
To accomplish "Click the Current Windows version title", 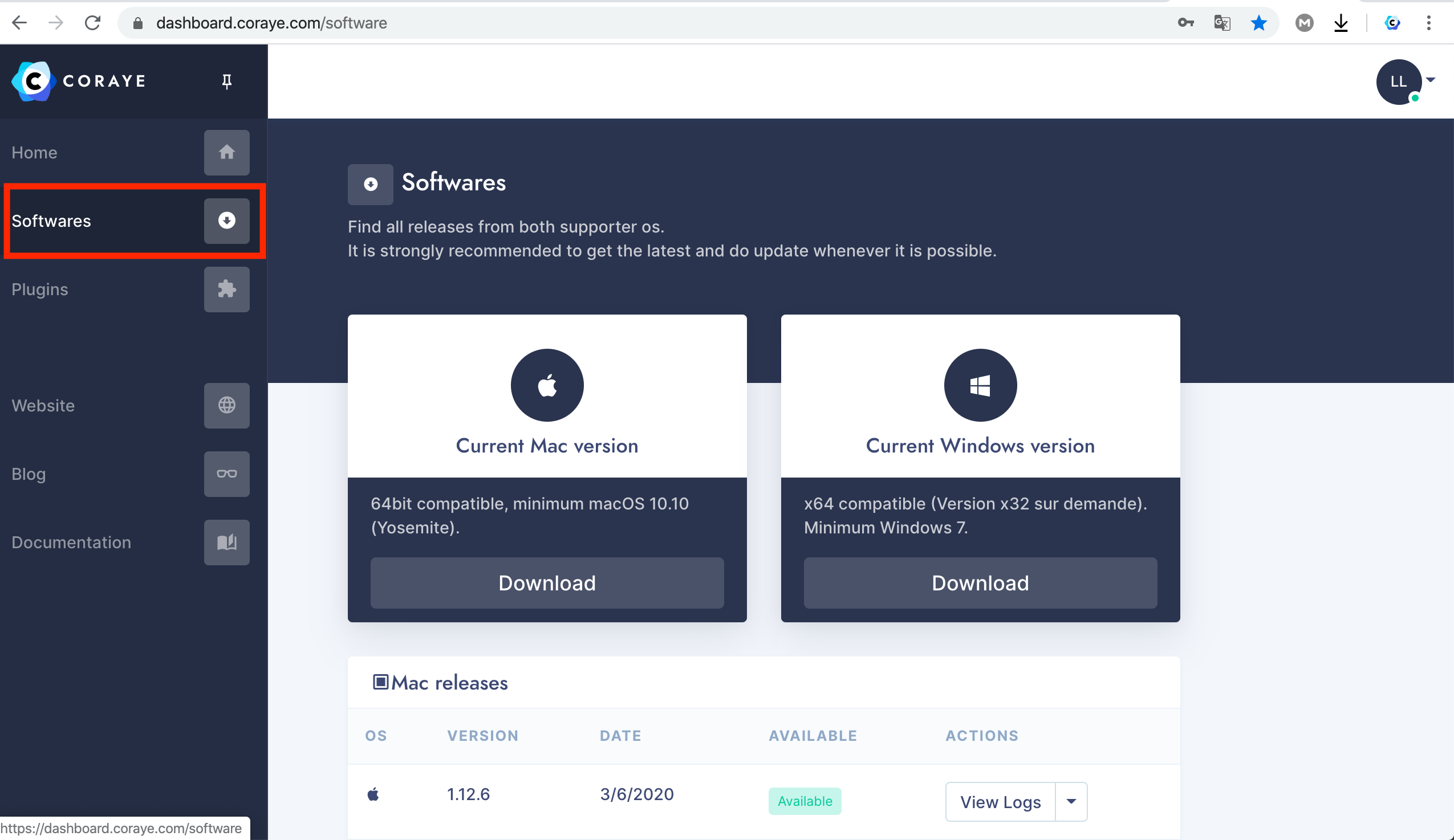I will [x=980, y=446].
